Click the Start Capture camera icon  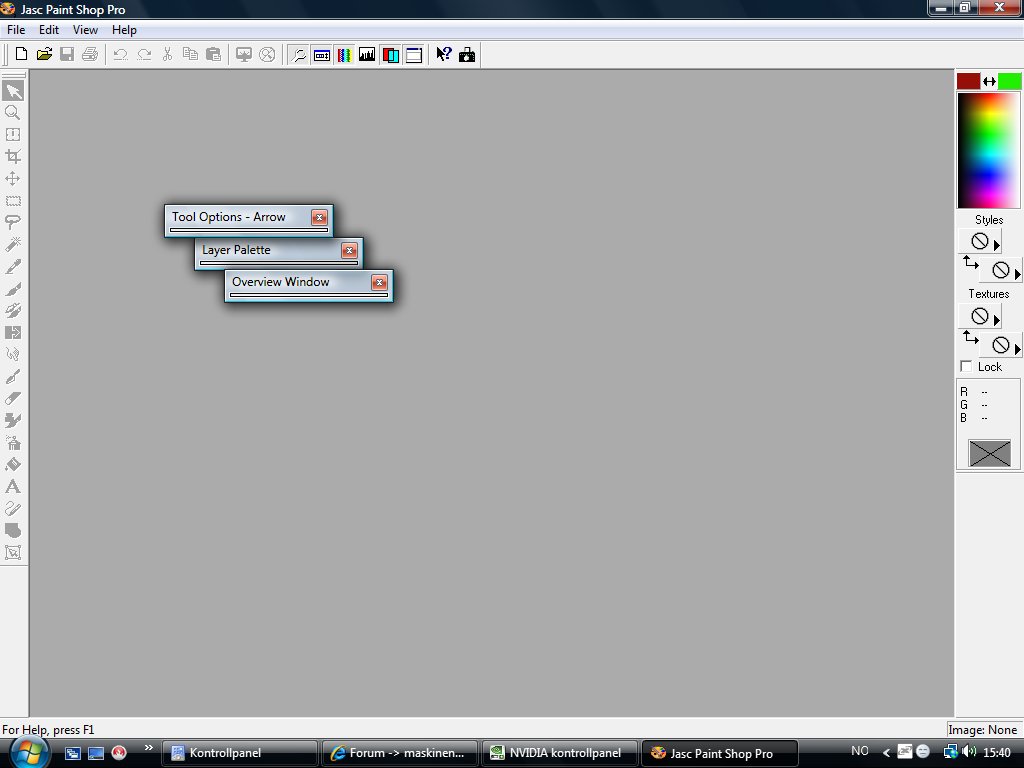click(467, 54)
